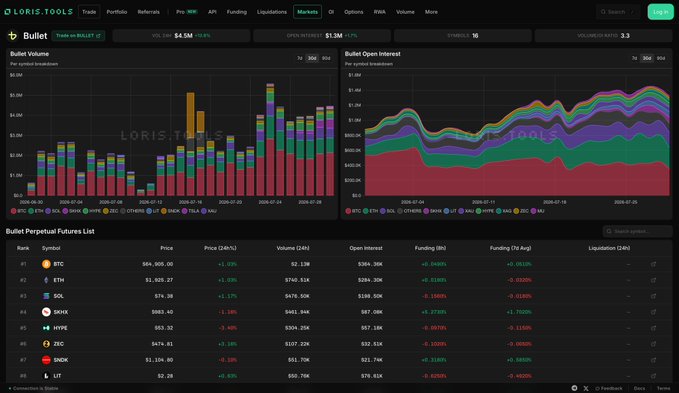679x393 pixels.
Task: Sort table by Funding (8h) column
Action: point(430,248)
